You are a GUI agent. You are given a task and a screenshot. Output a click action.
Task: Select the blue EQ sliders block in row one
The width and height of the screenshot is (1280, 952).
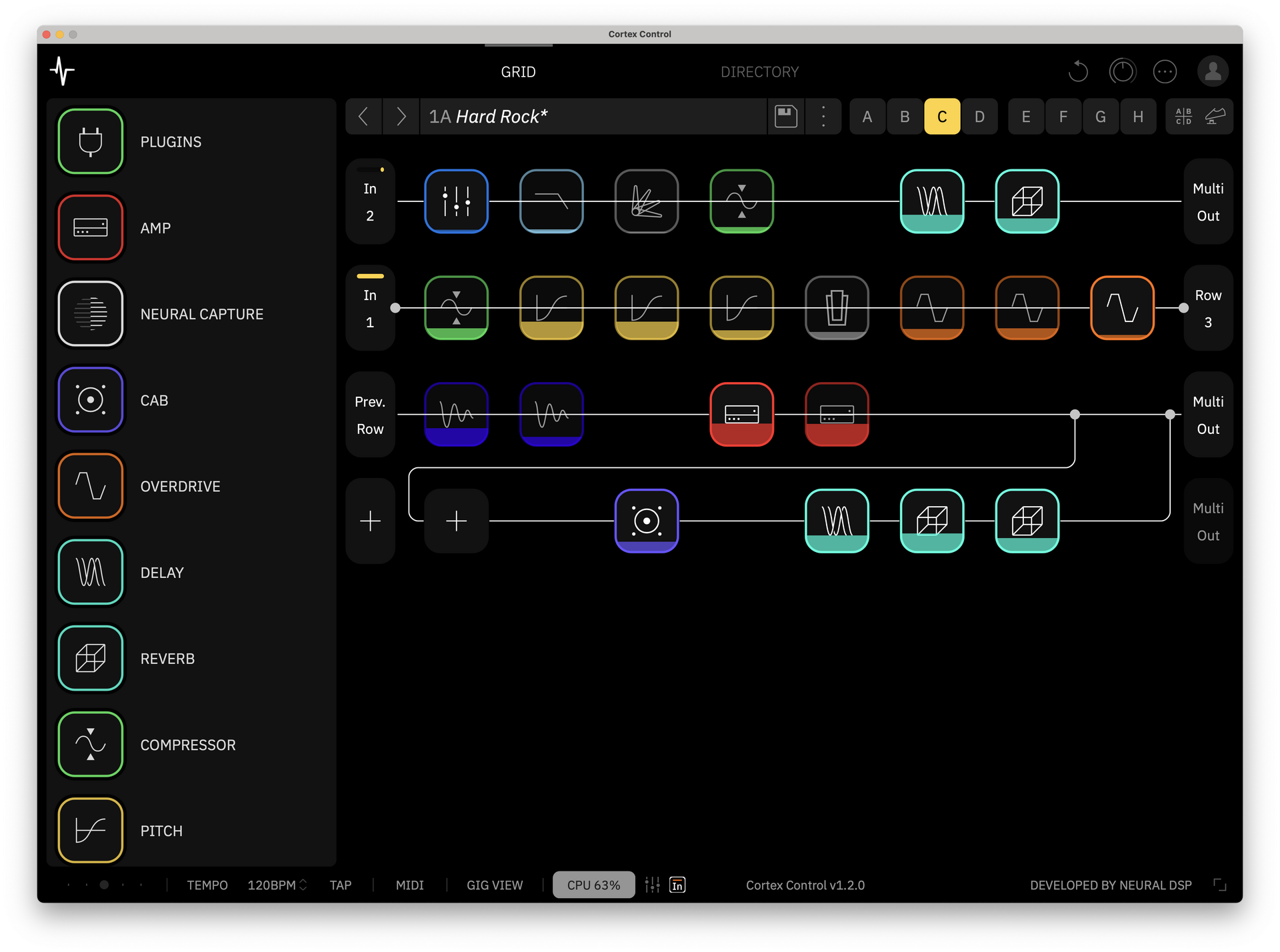tap(456, 201)
